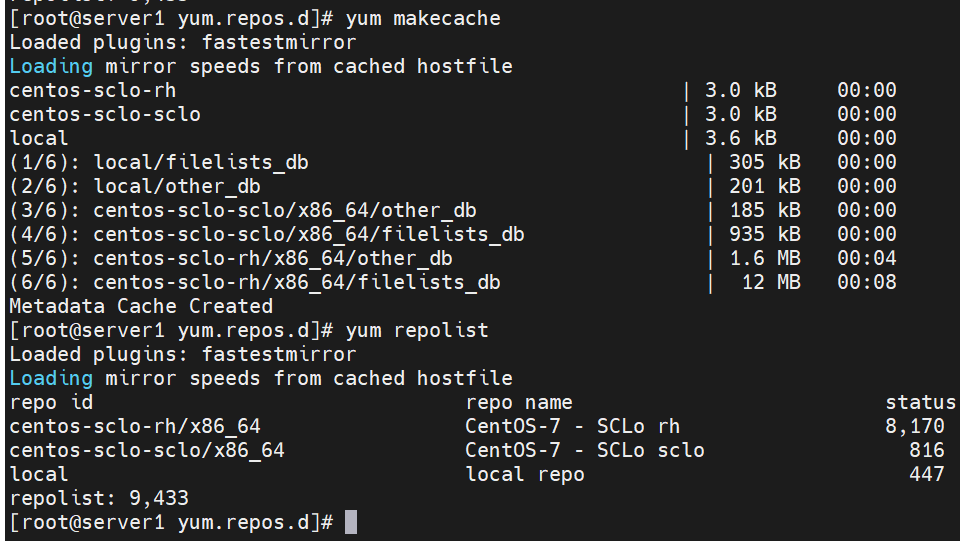Click the 'centos-sclo-sclo/x86_64' repo id

point(147,450)
